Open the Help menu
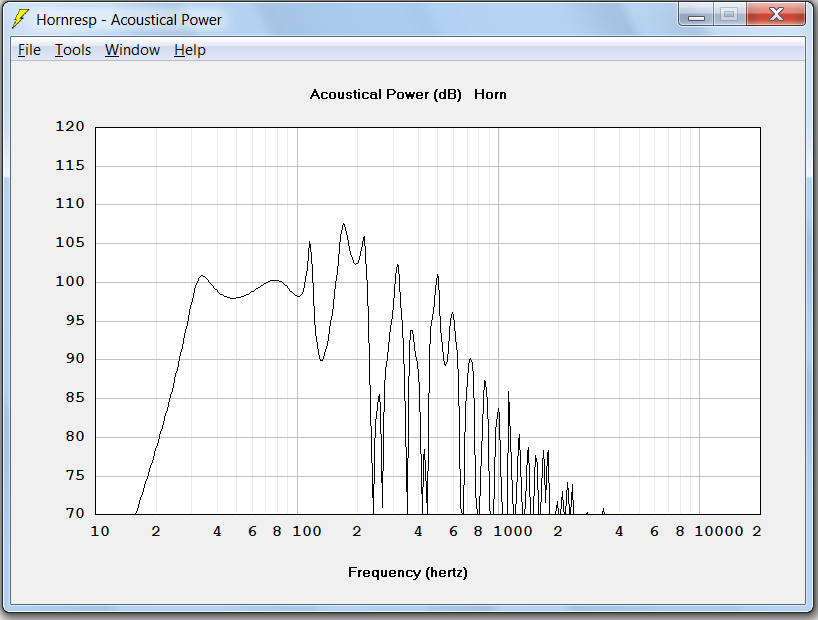The image size is (818, 620). point(190,50)
